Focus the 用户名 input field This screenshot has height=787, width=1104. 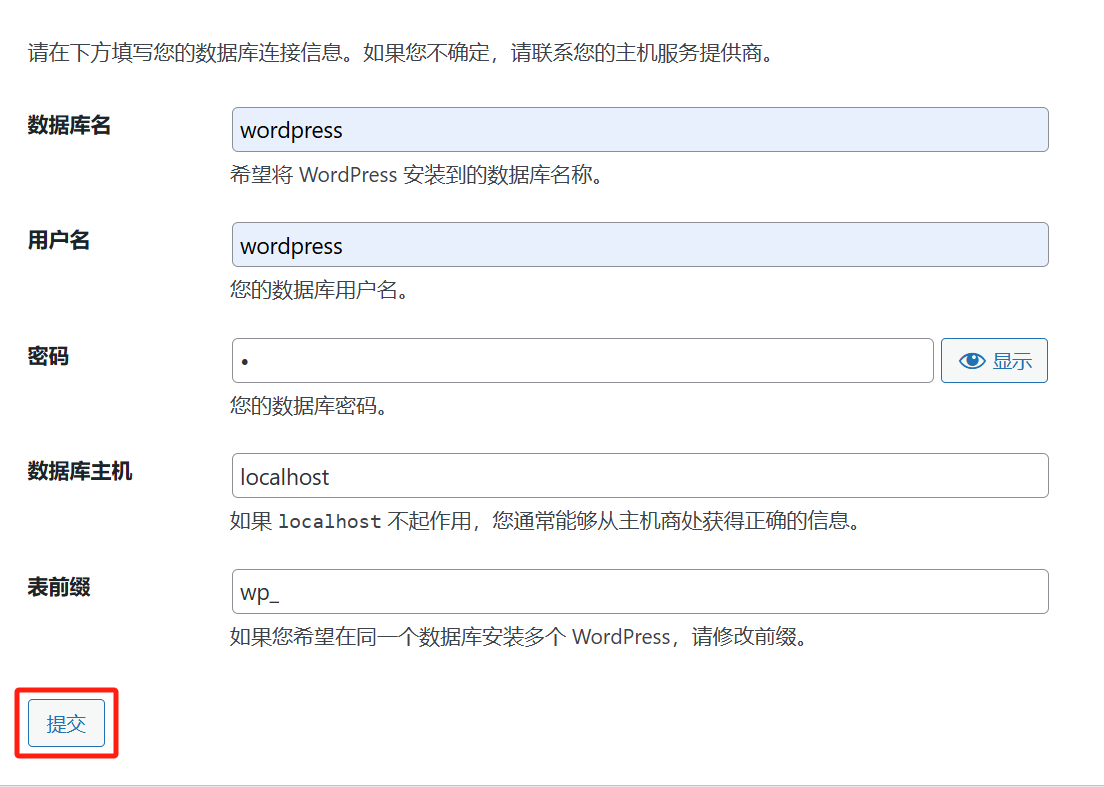pyautogui.click(x=640, y=245)
